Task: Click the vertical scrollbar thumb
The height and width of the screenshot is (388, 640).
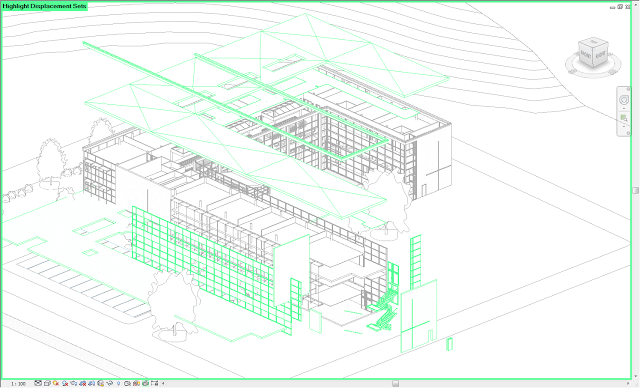Action: coord(636,191)
